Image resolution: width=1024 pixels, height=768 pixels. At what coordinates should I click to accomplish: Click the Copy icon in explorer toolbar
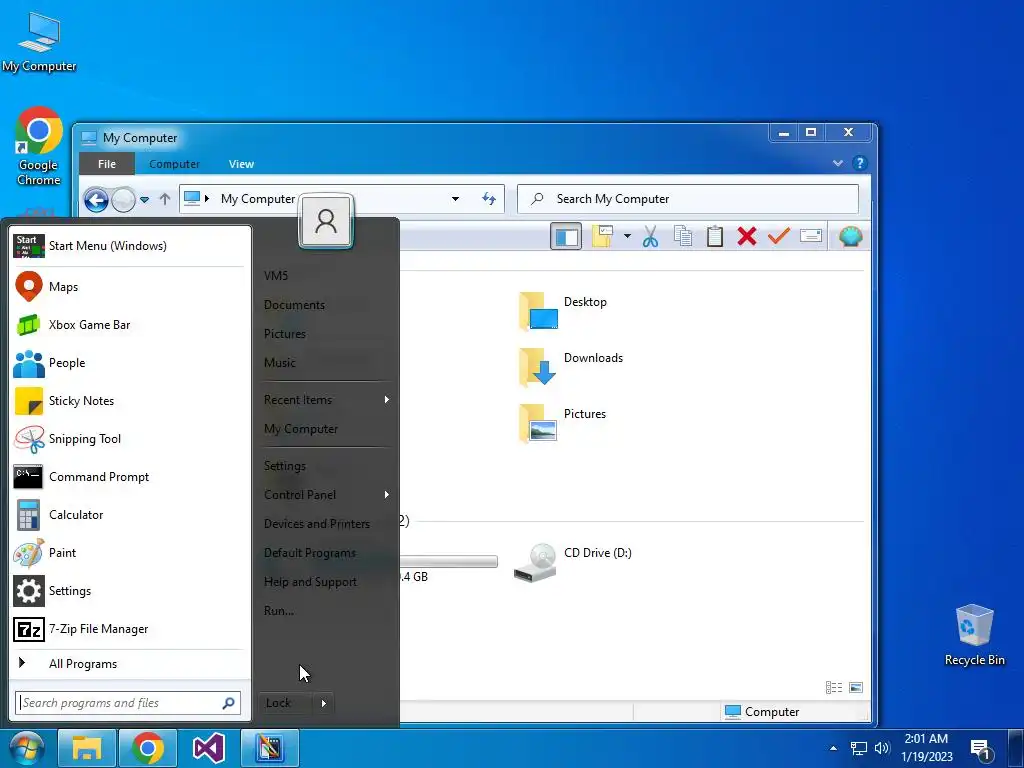click(682, 236)
